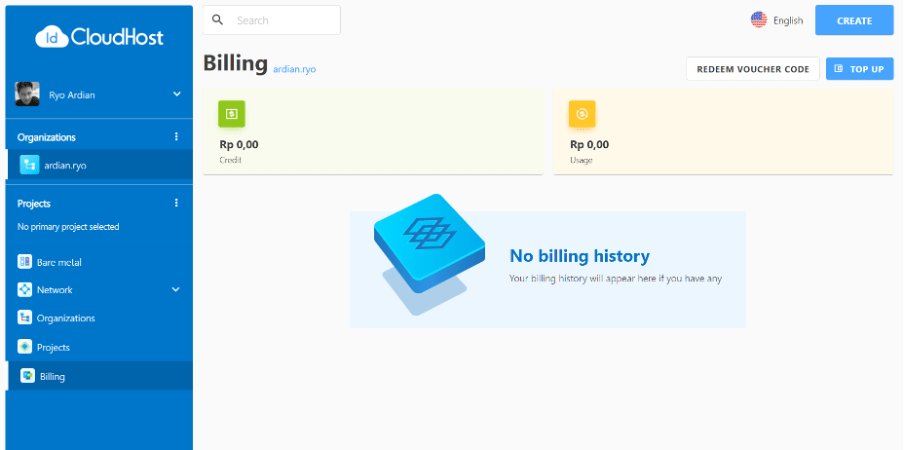Open the Organizations section three-dot menu
This screenshot has height=450, width=904.
(x=176, y=137)
